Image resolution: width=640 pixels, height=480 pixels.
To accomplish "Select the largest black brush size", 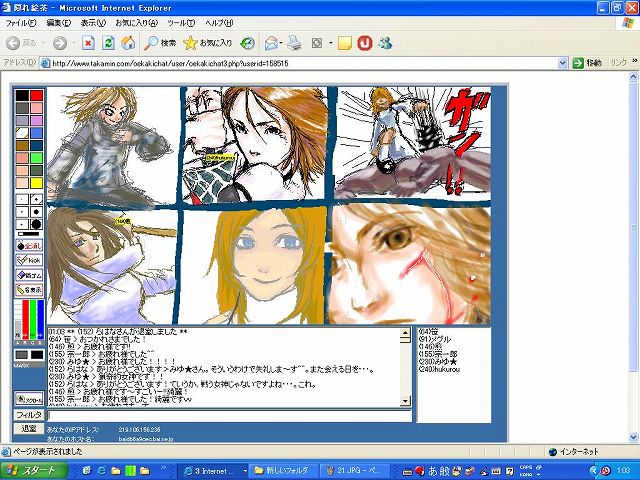I will point(36,224).
